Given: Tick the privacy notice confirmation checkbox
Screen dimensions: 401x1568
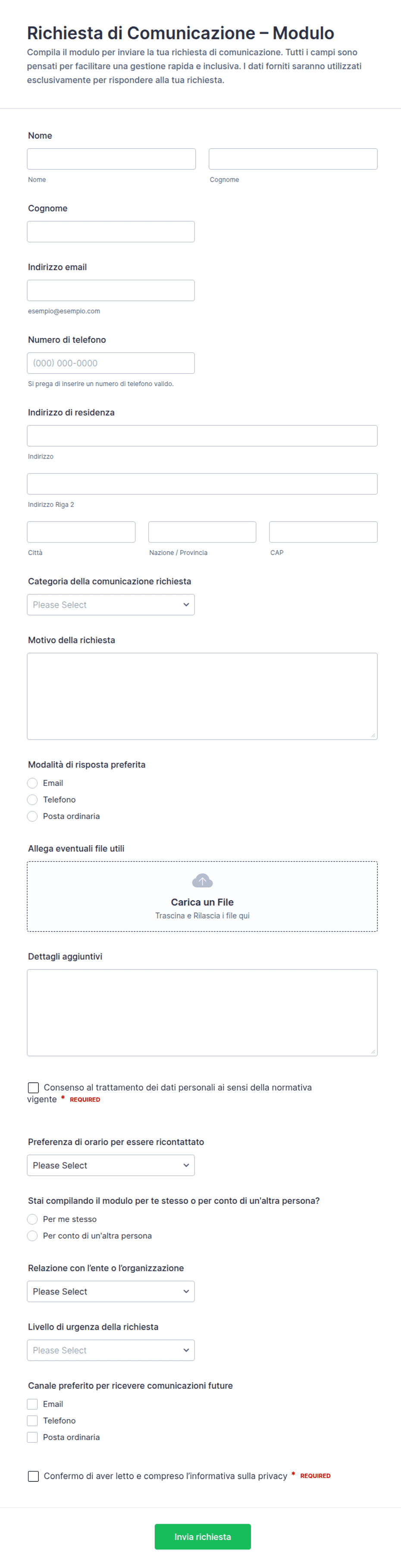Looking at the screenshot, I should 34,1475.
